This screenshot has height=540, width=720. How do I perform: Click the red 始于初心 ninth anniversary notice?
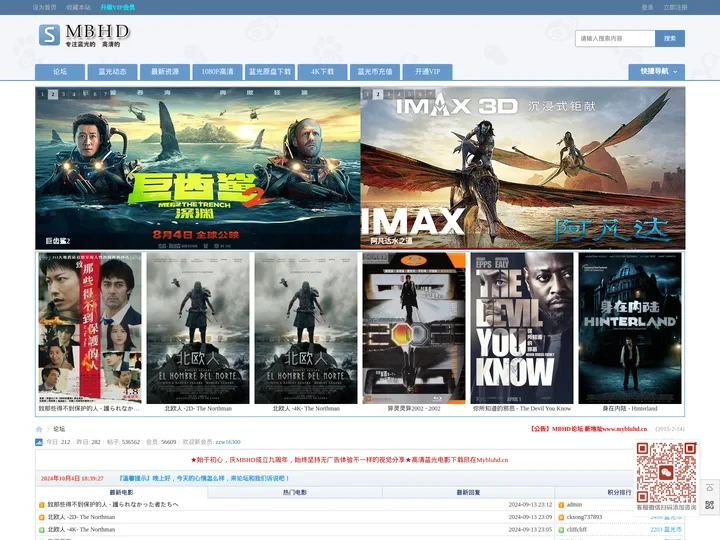349,460
